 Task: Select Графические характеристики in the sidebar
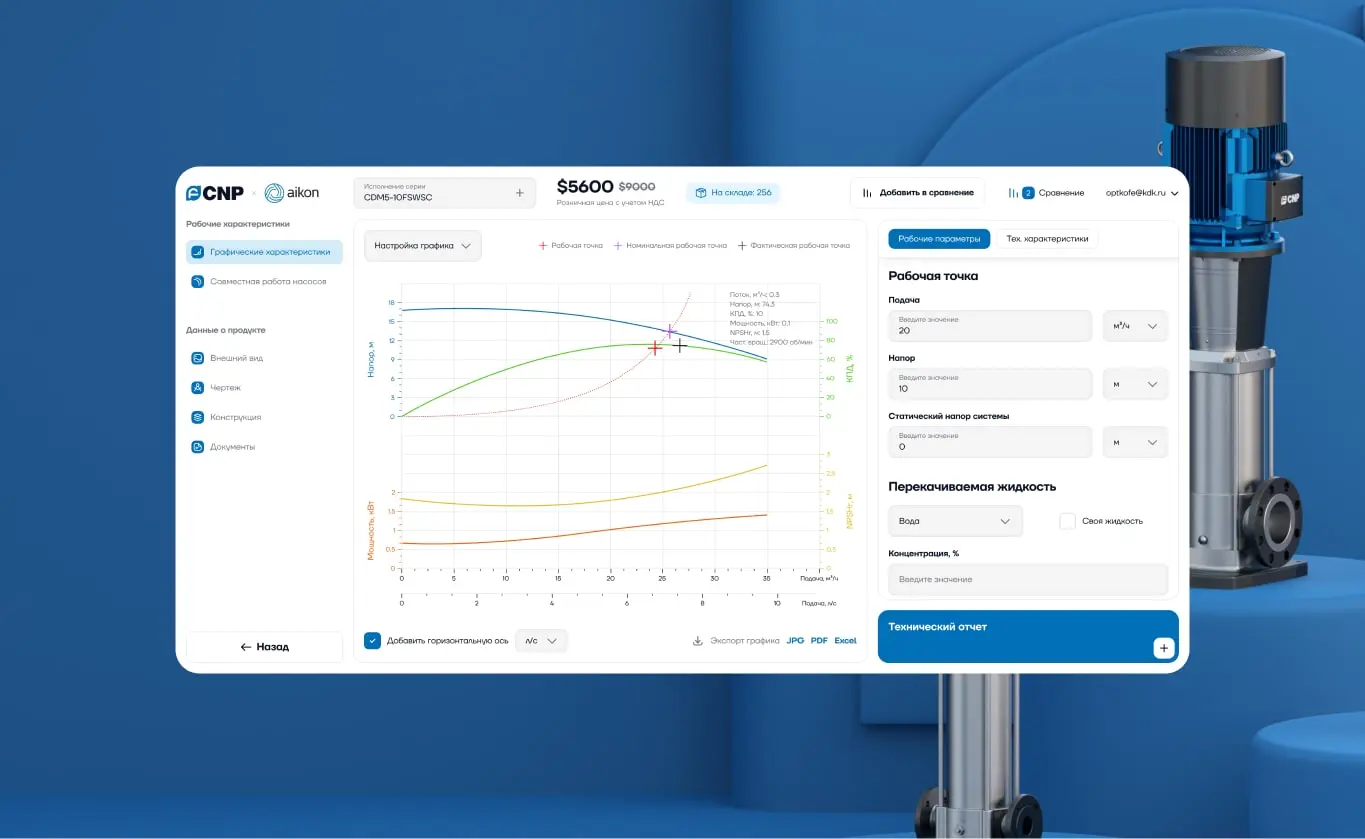tap(264, 252)
